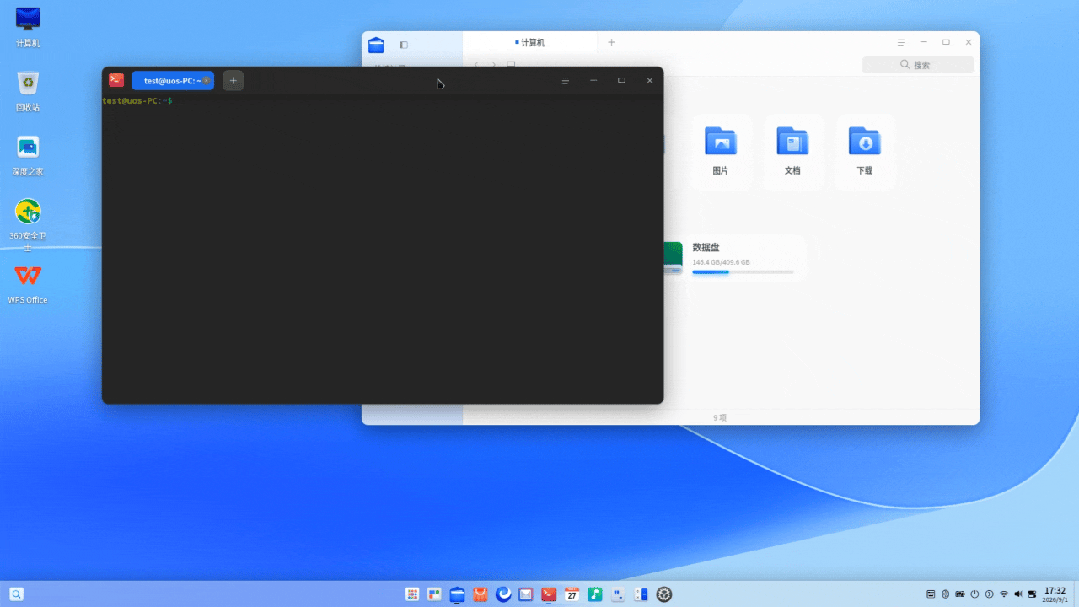The height and width of the screenshot is (607, 1079).
Task: Click the file manager icon in the dock
Action: tap(457, 595)
